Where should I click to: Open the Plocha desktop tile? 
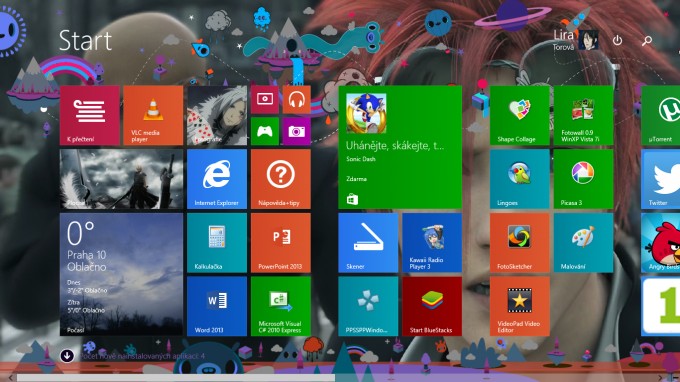121,179
